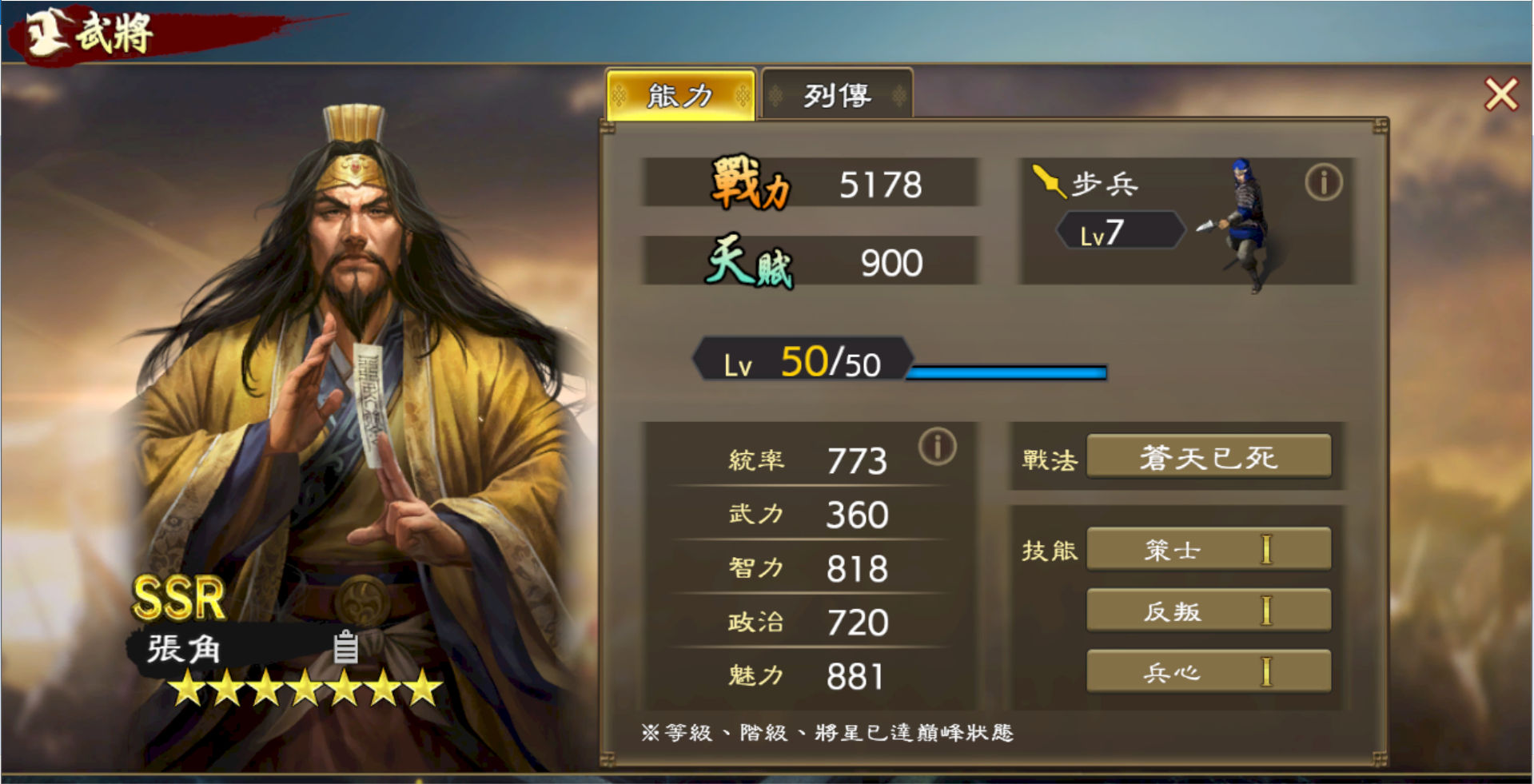Screen dimensions: 1534x784
Task: Open the 兵心 skill button
Action: click(1209, 671)
